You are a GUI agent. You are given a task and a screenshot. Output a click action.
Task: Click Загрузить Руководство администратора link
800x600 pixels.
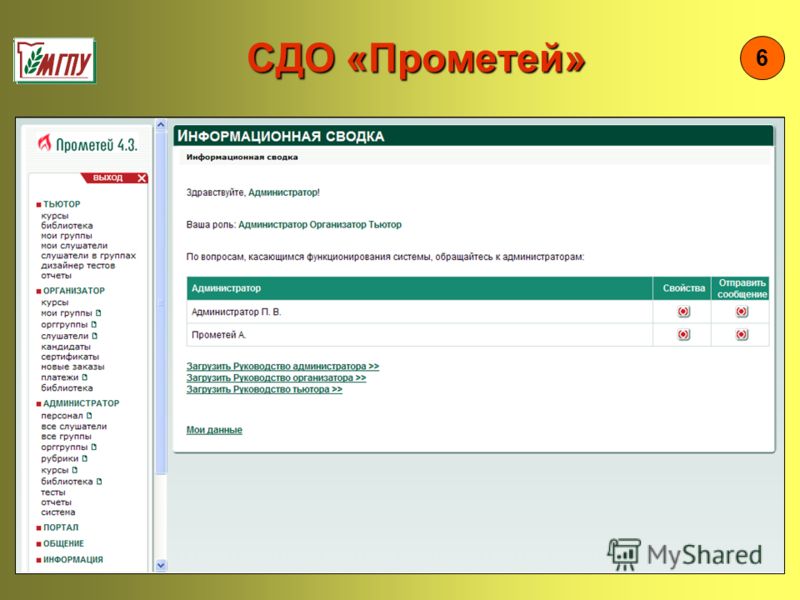click(x=283, y=366)
